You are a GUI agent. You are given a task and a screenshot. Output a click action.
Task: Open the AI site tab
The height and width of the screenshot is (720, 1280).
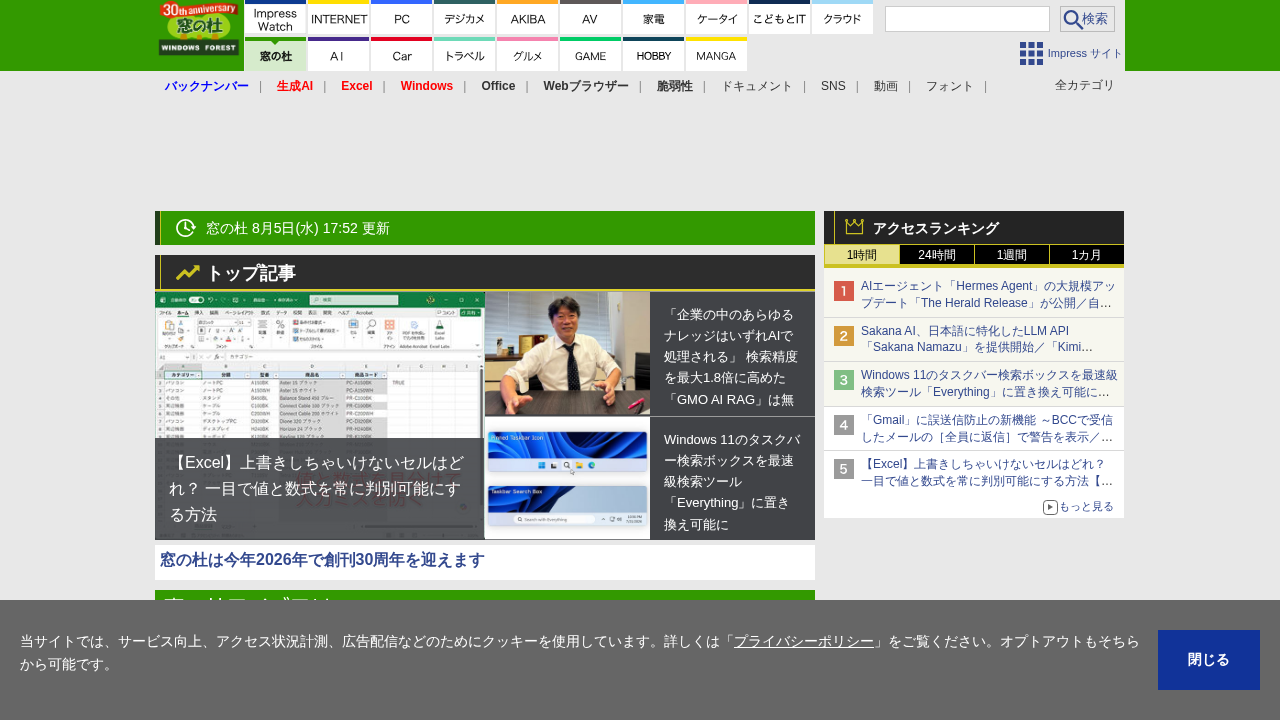[x=339, y=55]
